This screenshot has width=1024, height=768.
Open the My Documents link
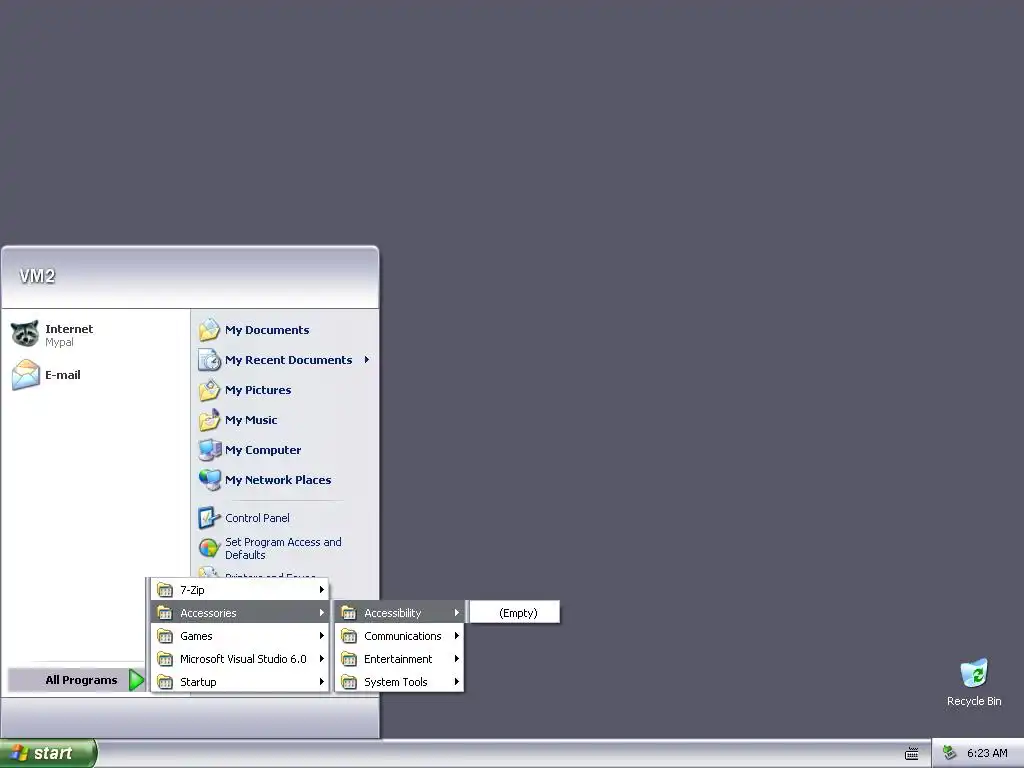[x=267, y=330]
